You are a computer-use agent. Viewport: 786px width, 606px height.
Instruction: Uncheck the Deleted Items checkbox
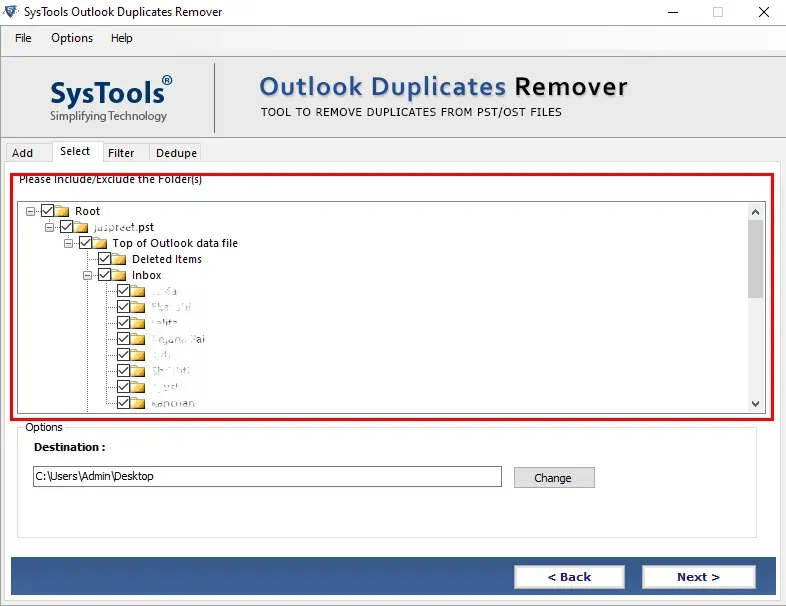pos(104,259)
